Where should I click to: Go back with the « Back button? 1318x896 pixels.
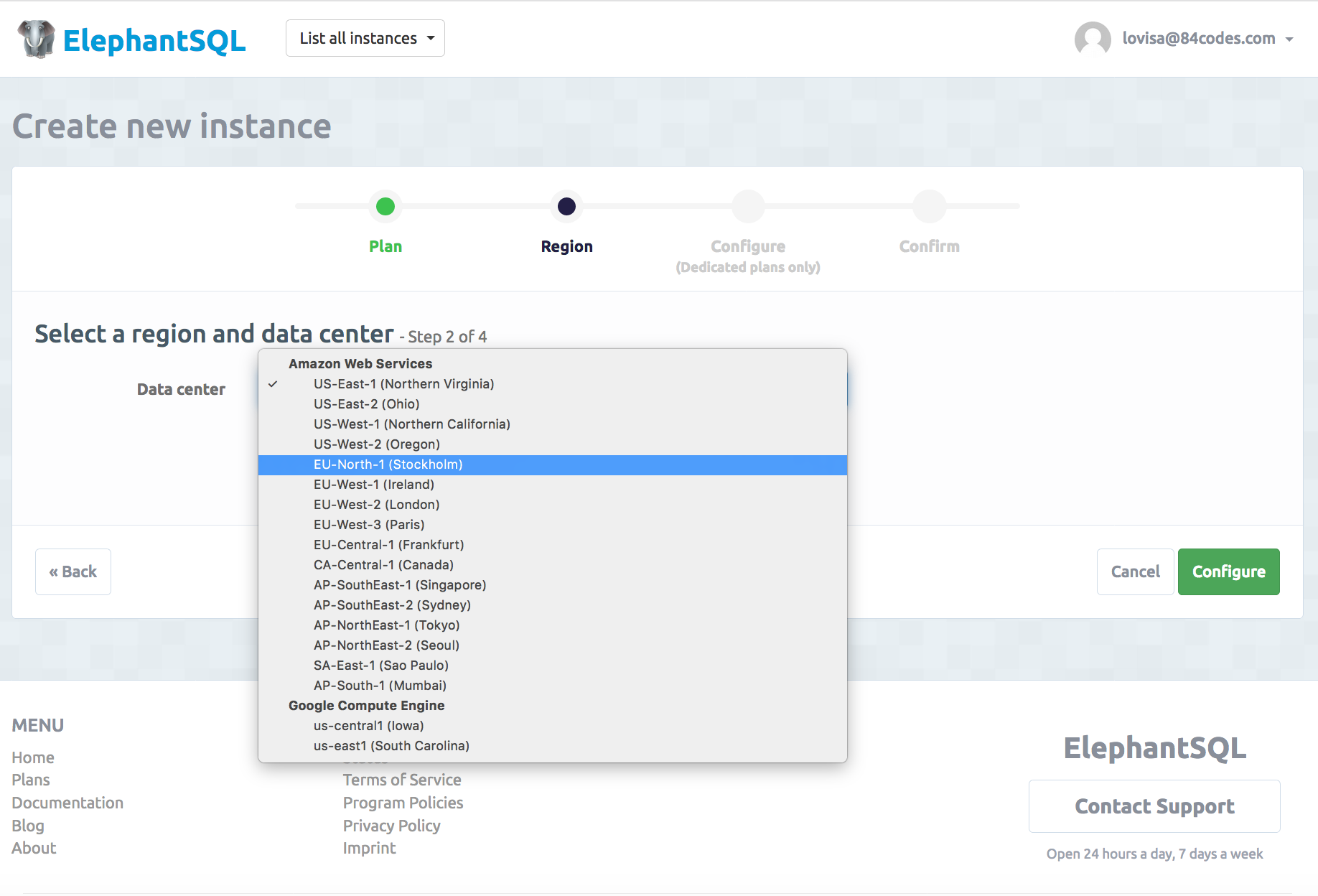pyautogui.click(x=73, y=571)
